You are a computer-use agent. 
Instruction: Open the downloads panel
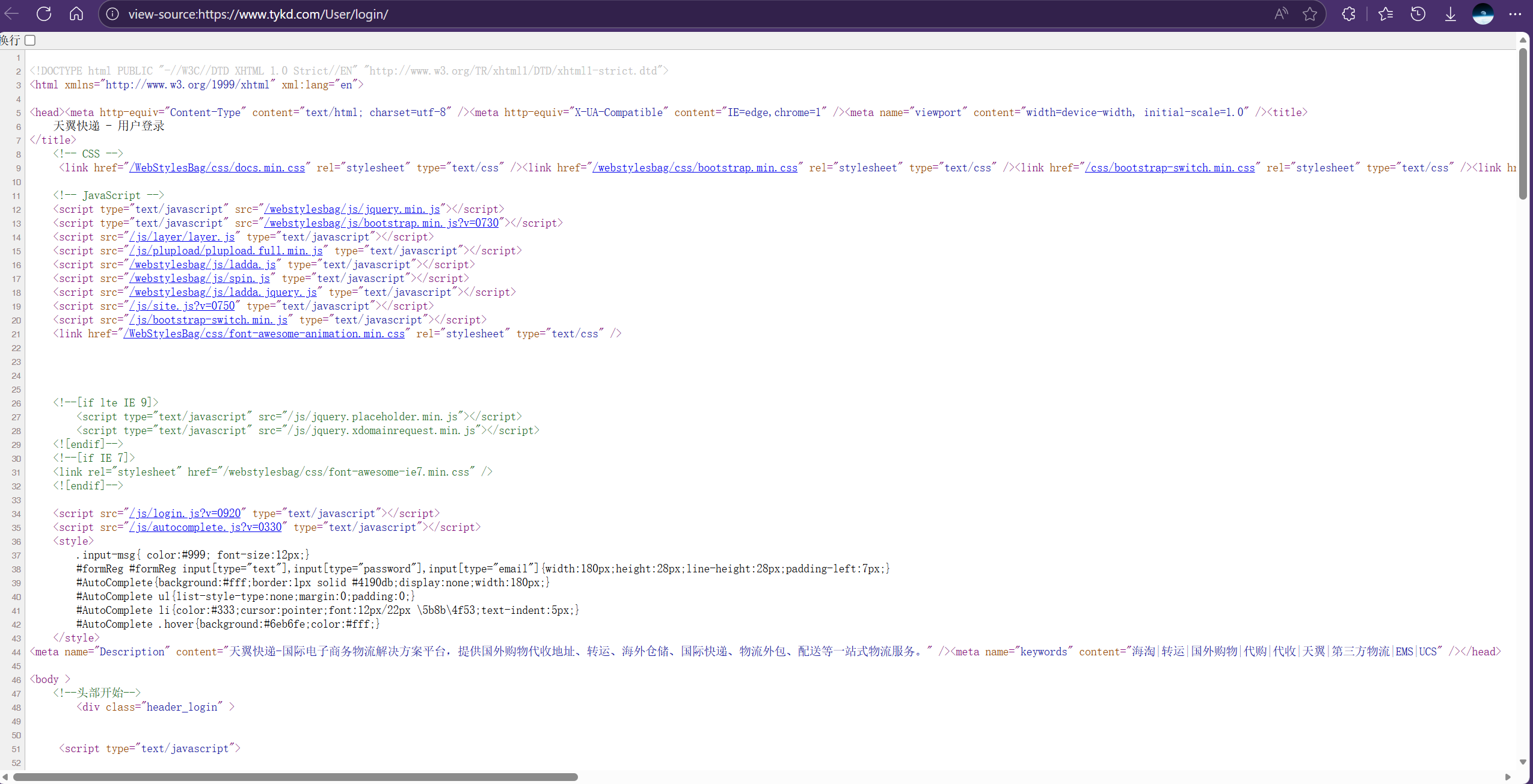pos(1451,14)
